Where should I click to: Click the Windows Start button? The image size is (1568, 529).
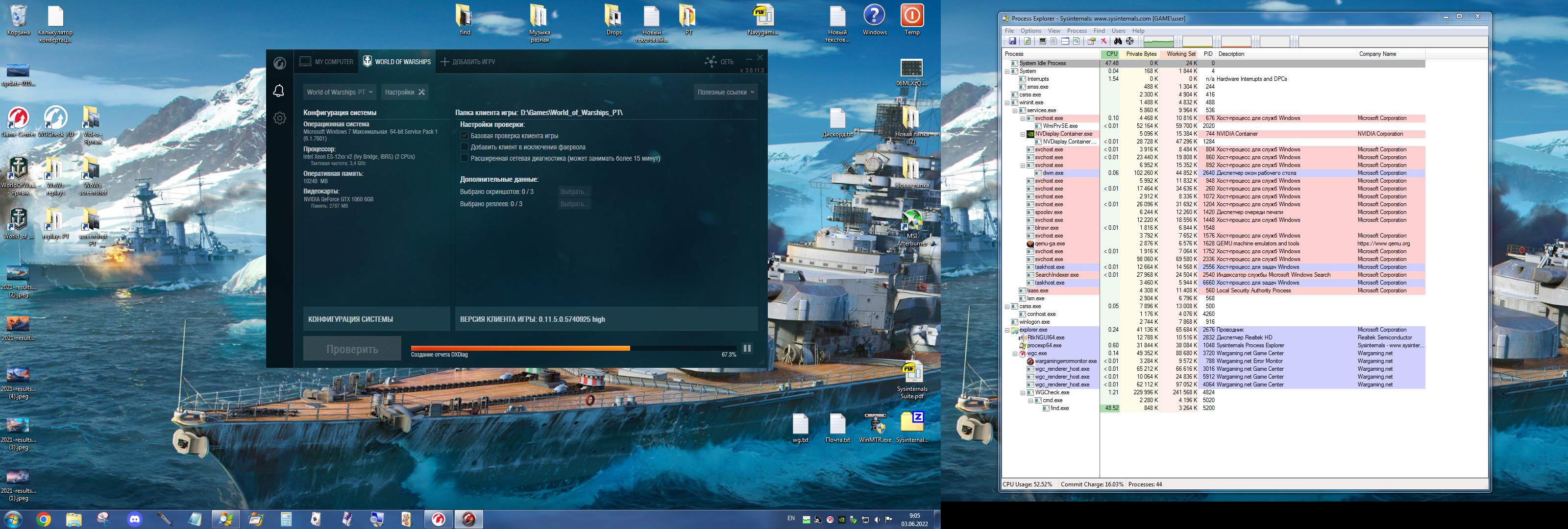coord(13,519)
